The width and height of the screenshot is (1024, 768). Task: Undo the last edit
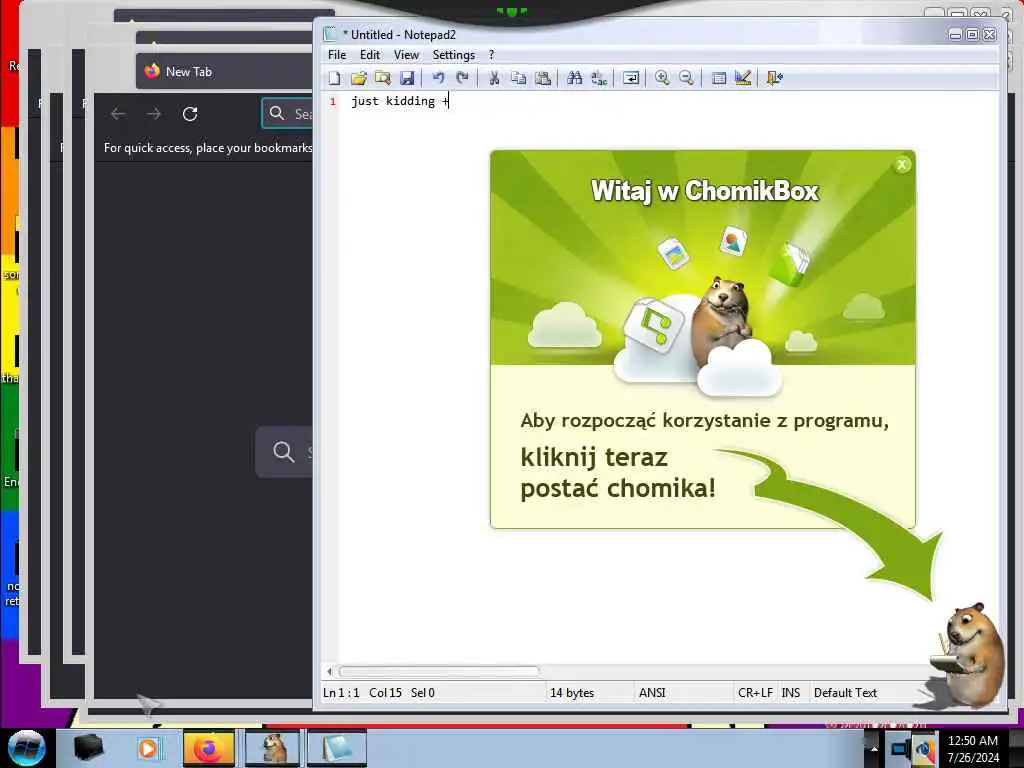[438, 78]
